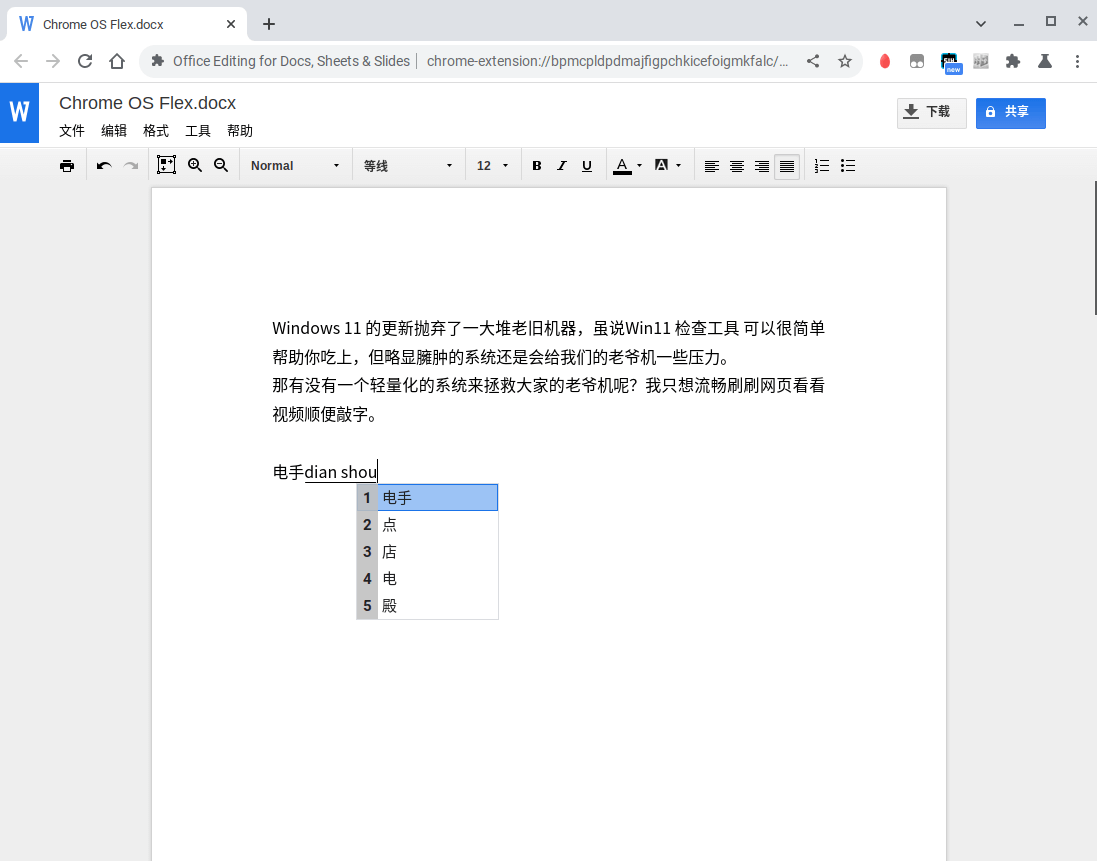
Task: Open the paragraph style Normal dropdown
Action: [x=293, y=165]
